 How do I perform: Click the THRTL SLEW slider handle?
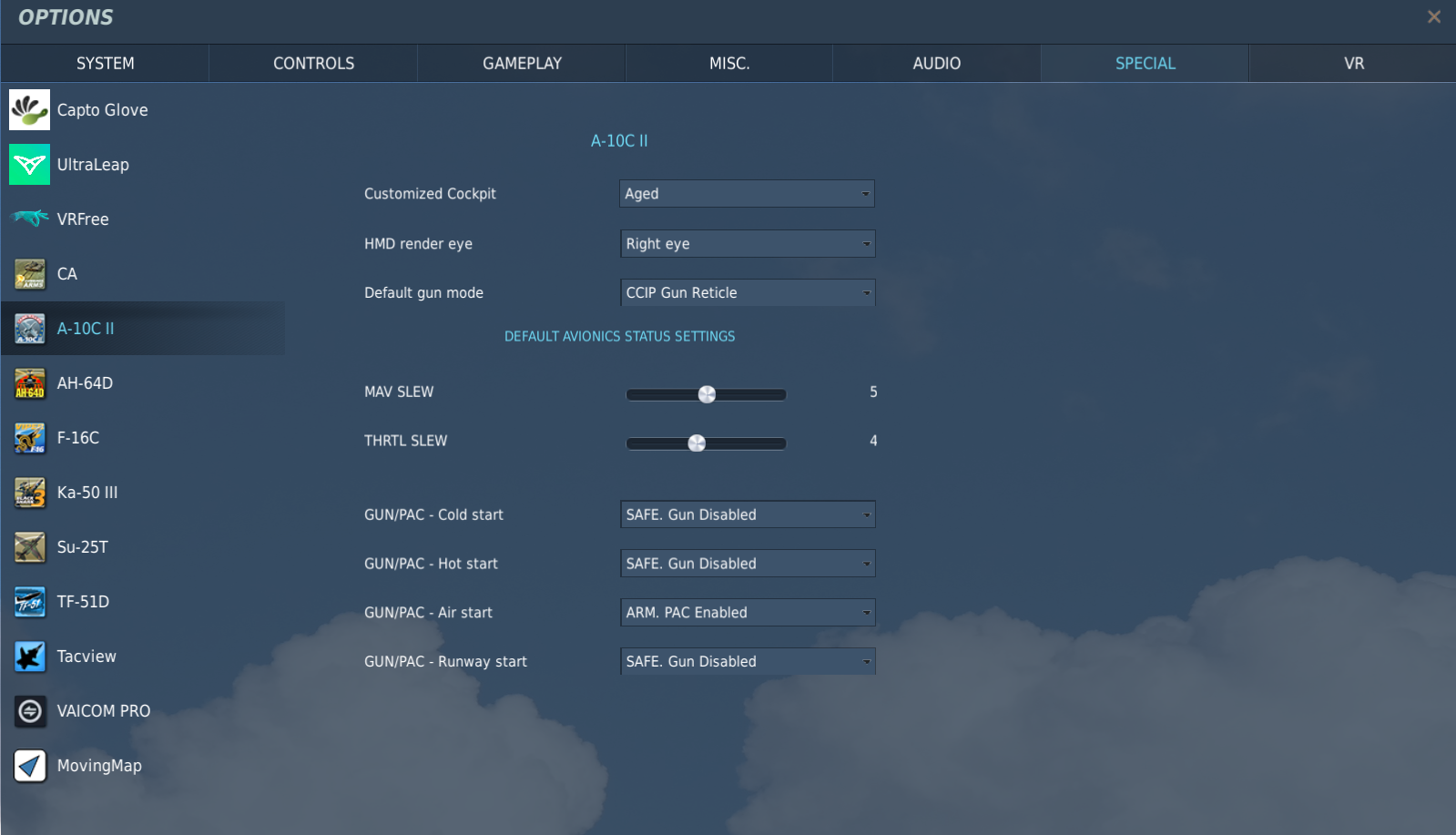697,443
